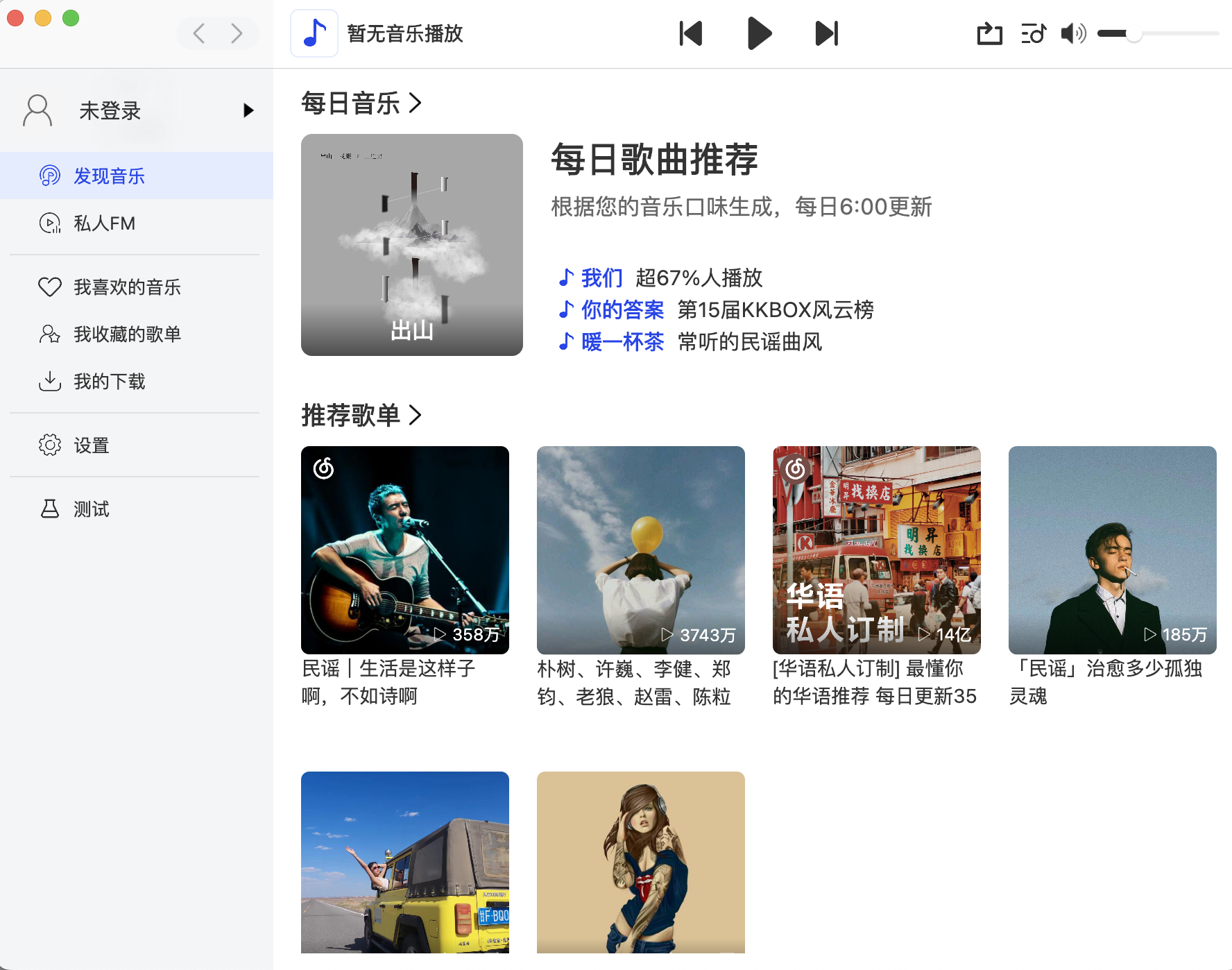Click the private FM icon
Viewport: 1232px width, 970px height.
coord(50,223)
